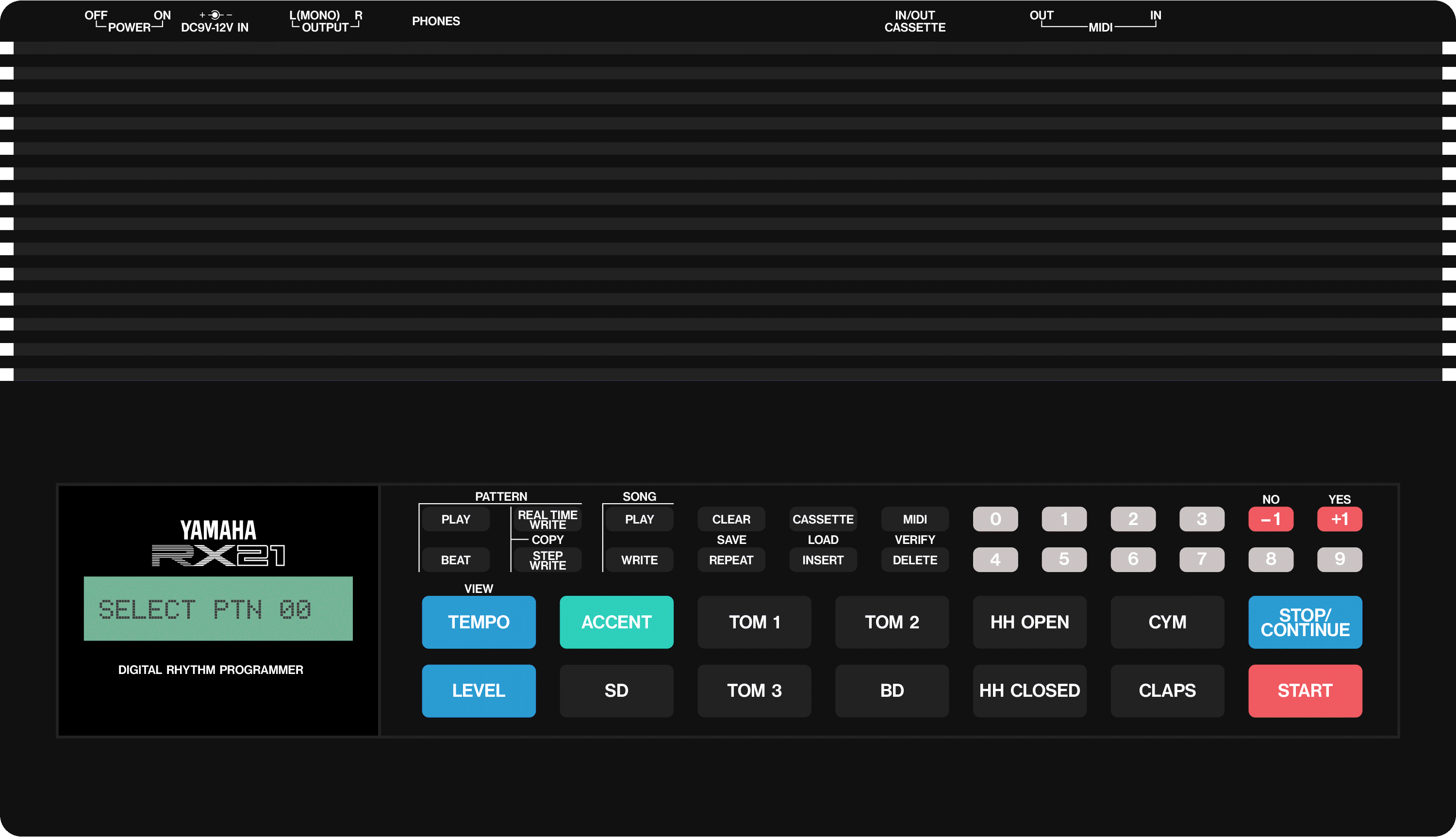Trigger the BD bass drum pad
Image resolution: width=1456 pixels, height=837 pixels.
click(892, 690)
